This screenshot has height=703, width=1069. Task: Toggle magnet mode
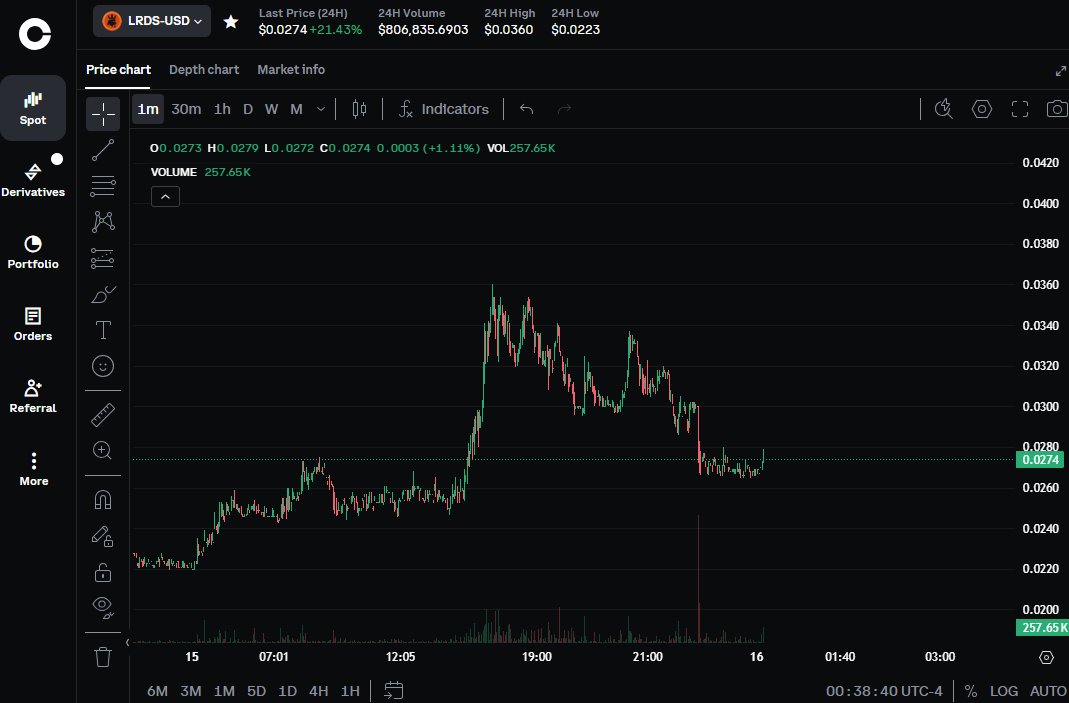[x=103, y=500]
